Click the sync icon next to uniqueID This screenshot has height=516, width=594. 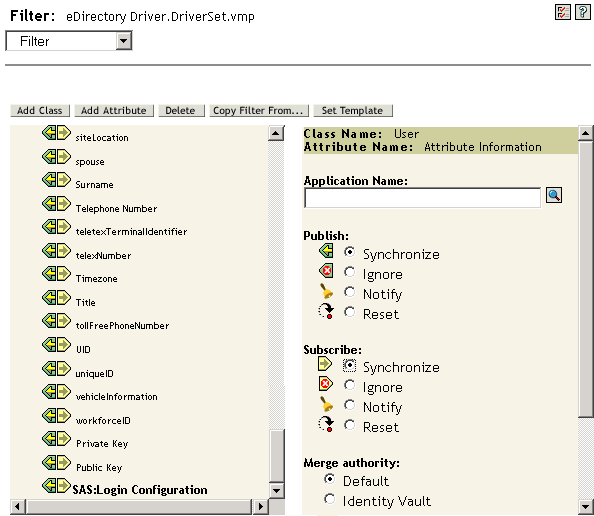(56, 368)
